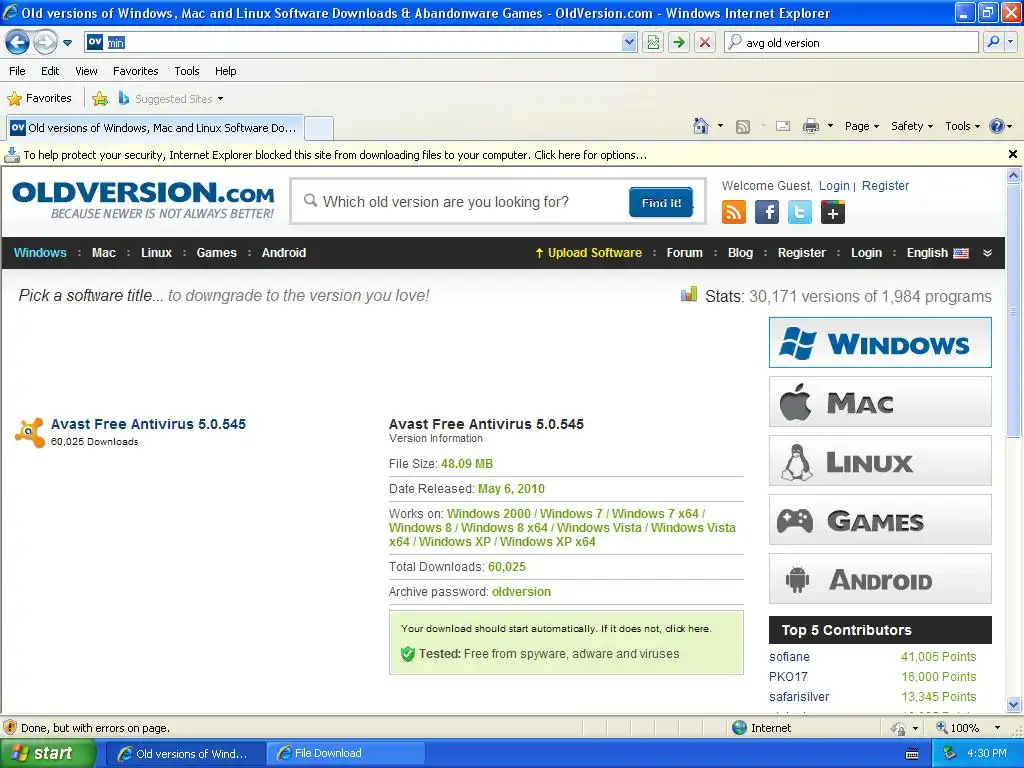Open the command bar Tools dropdown

tap(963, 126)
